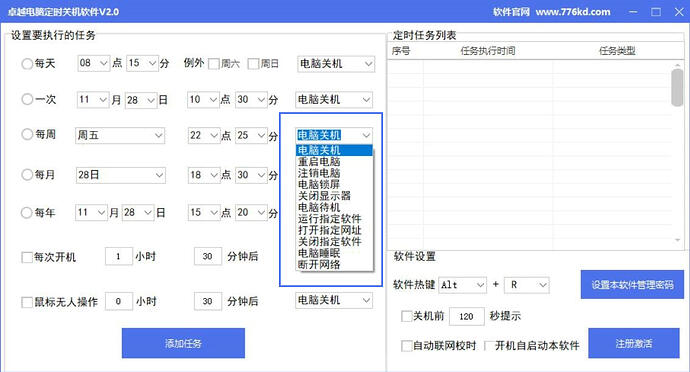Open the 每月 28日 day dropdown
Screen dimensions: 690x372
121,175
